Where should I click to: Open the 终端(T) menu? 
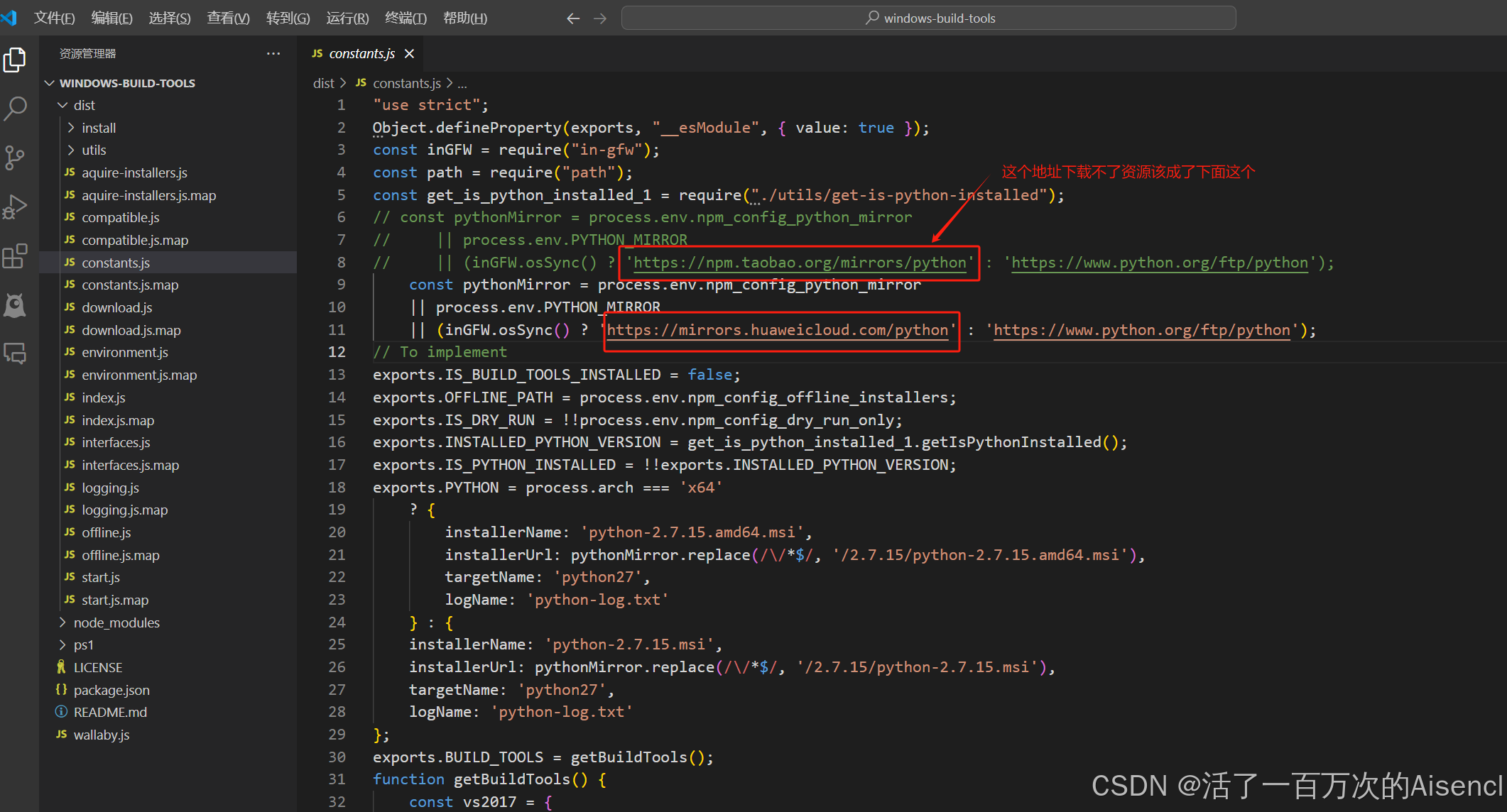[406, 18]
